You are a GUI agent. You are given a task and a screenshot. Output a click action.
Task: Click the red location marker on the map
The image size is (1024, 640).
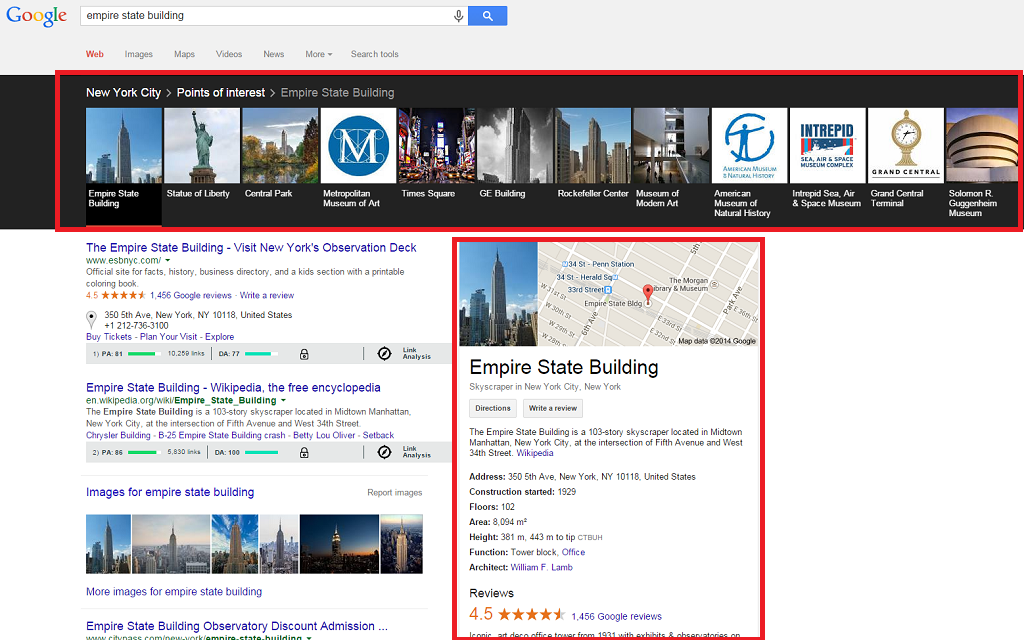pos(648,294)
